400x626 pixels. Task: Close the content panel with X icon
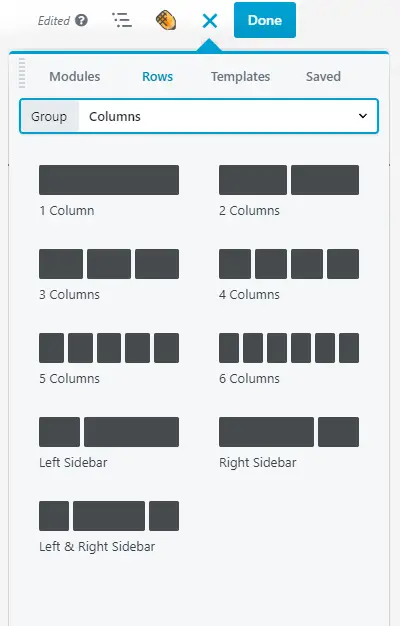pos(210,21)
